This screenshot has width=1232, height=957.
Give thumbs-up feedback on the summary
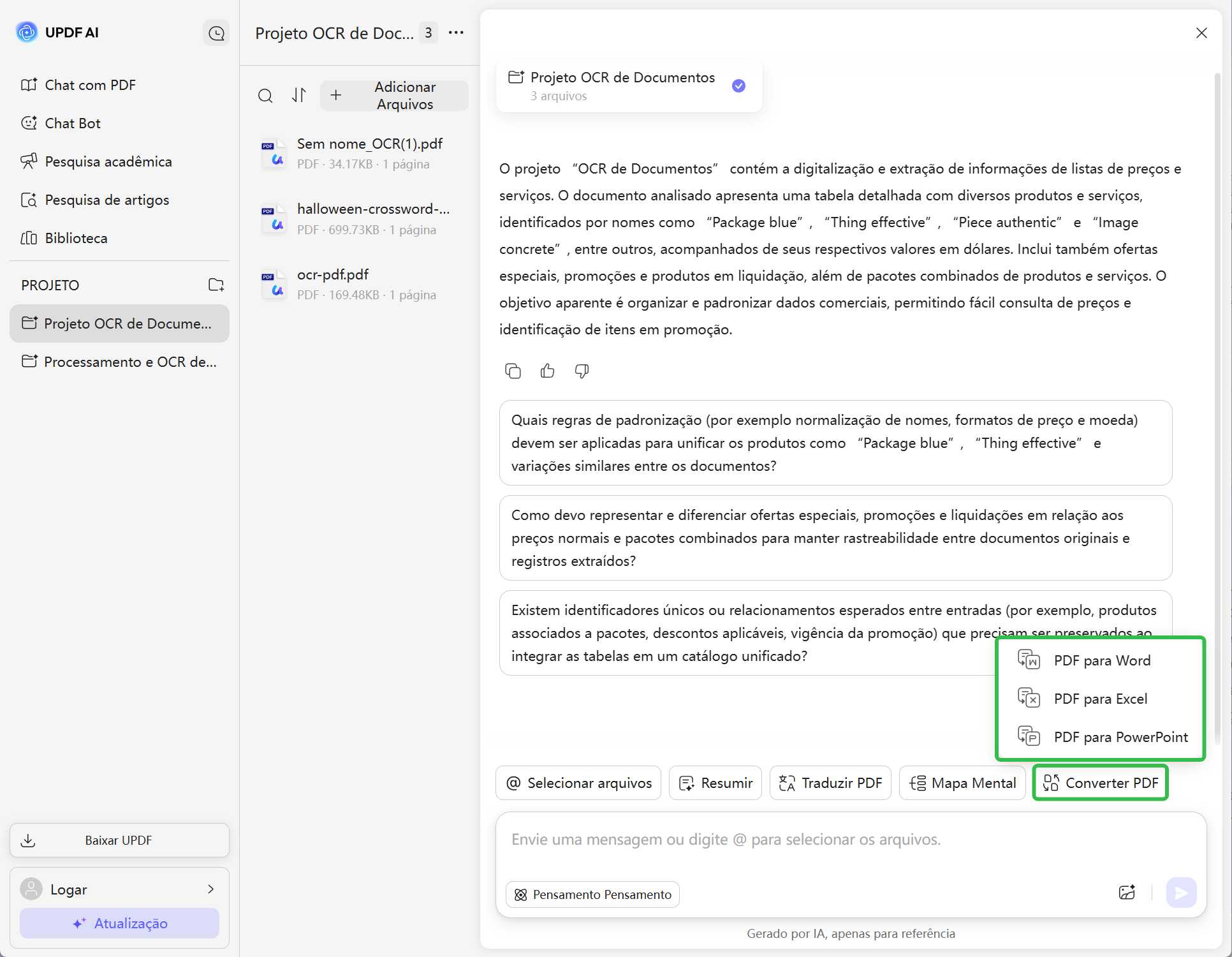[x=547, y=371]
